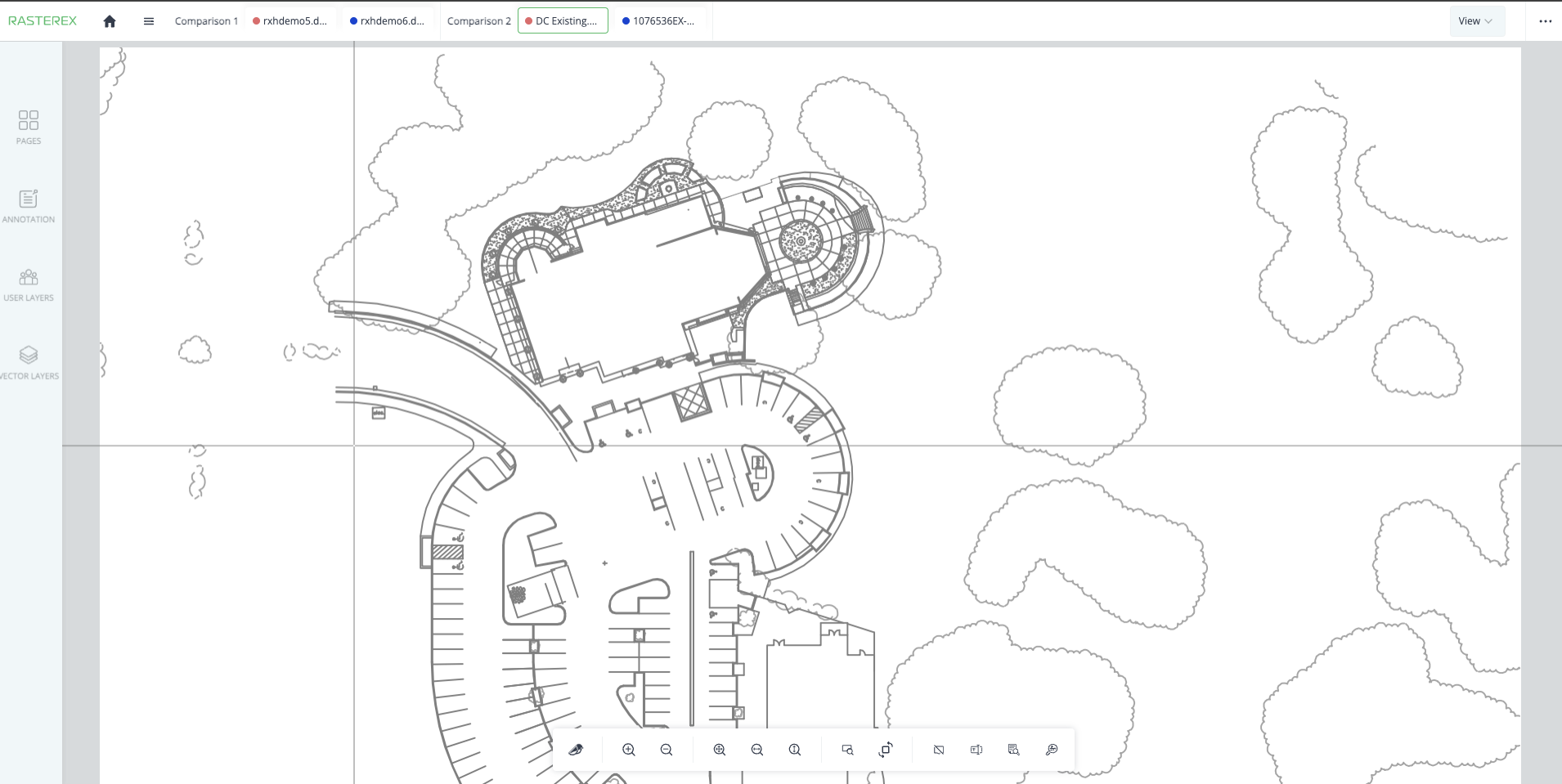Screen dimensions: 1562x784
Task: Open the Pages panel
Action: [29, 128]
